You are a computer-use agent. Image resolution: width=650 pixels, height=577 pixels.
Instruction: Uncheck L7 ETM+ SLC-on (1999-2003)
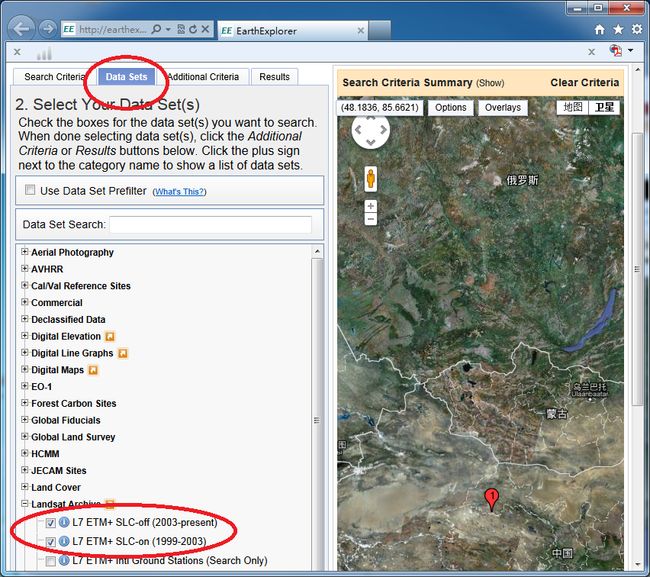50,542
